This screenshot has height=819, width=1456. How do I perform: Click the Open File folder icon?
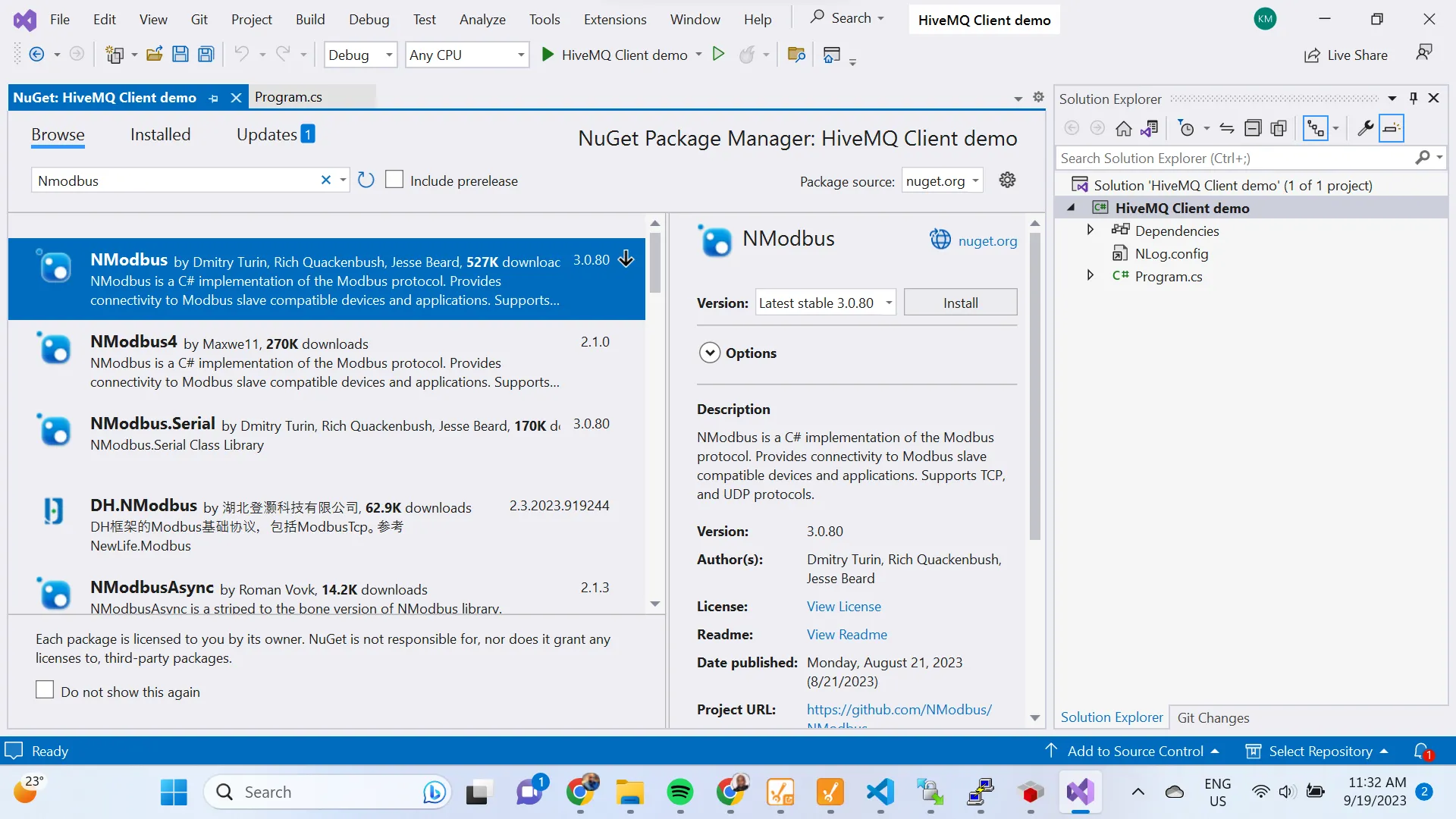[155, 55]
